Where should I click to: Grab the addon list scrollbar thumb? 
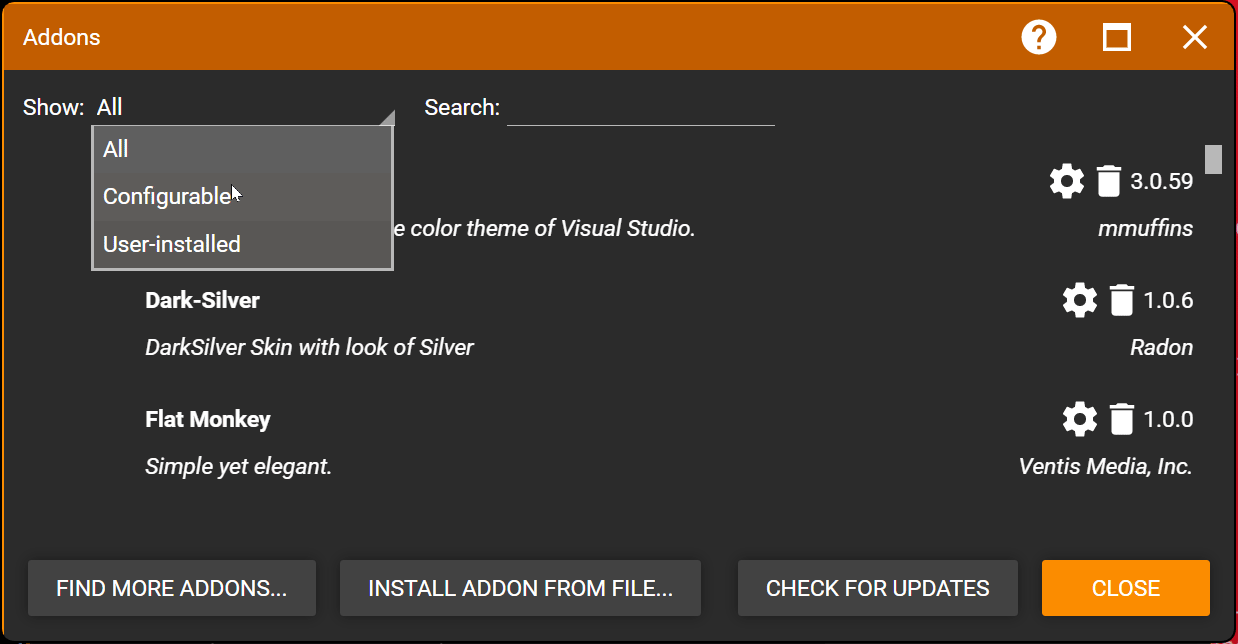pos(1213,159)
